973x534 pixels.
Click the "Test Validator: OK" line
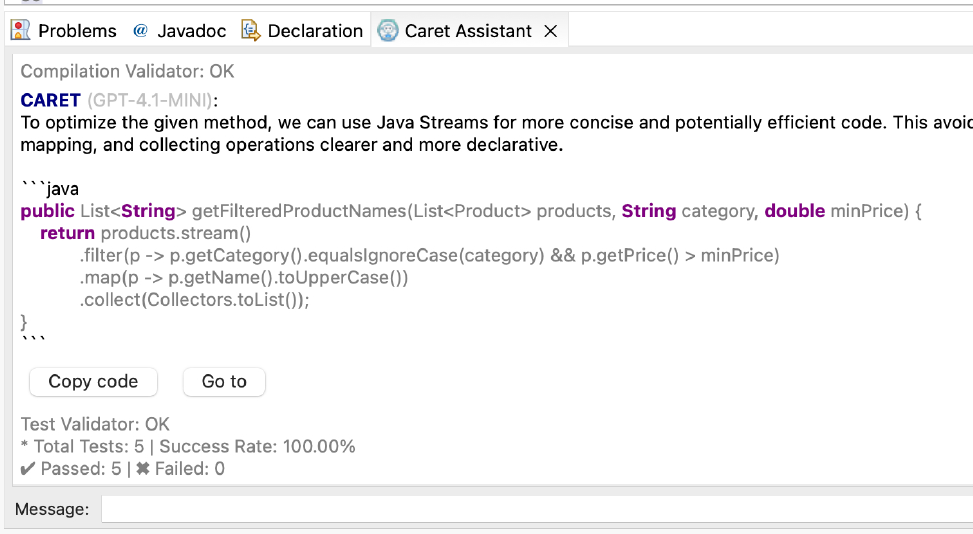pyautogui.click(x=95, y=424)
